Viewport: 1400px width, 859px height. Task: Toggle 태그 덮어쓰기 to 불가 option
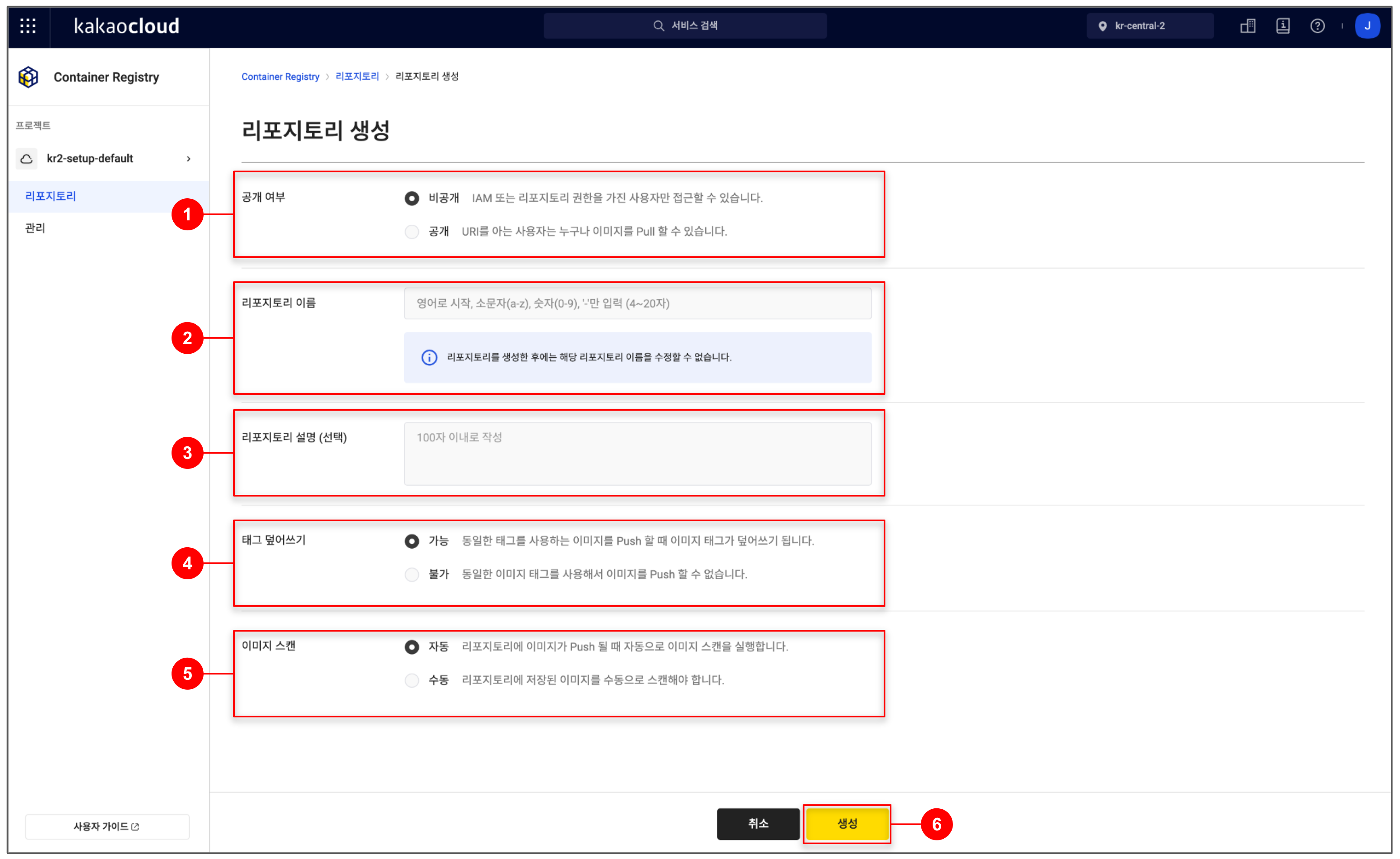pos(412,574)
